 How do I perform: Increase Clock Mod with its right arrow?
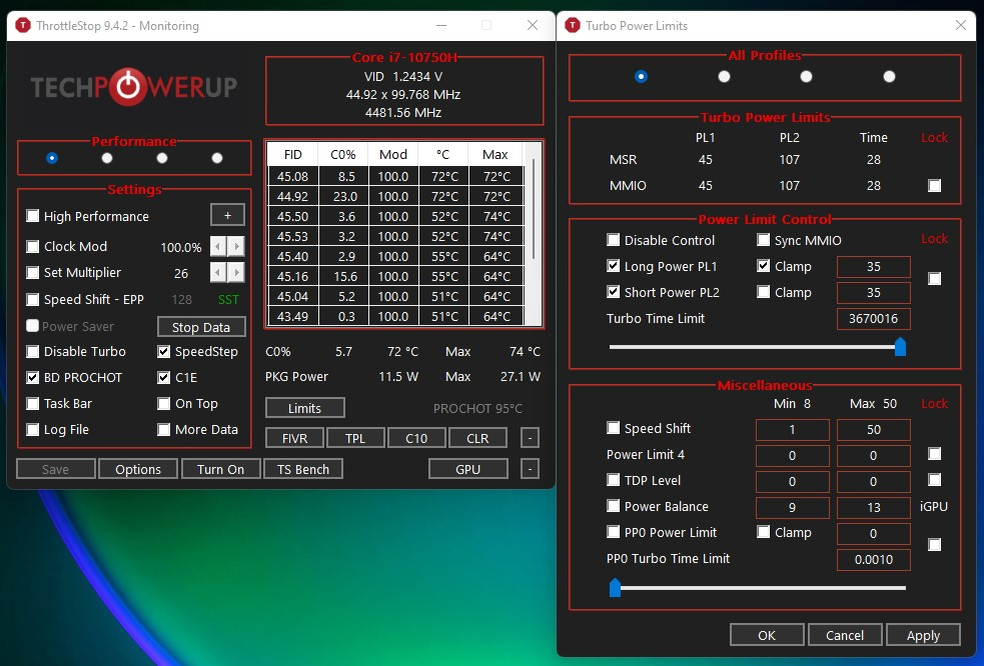click(236, 246)
